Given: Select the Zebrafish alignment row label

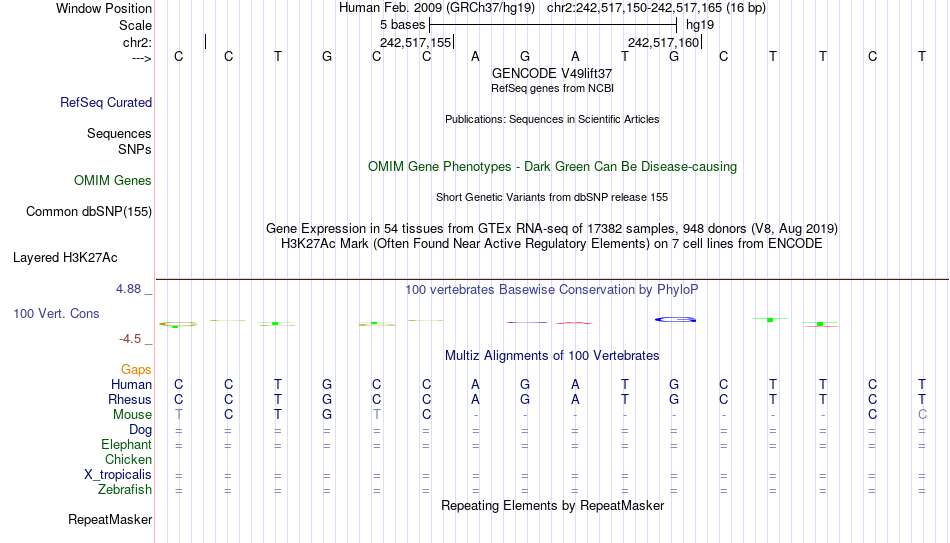Looking at the screenshot, I should pyautogui.click(x=125, y=490).
